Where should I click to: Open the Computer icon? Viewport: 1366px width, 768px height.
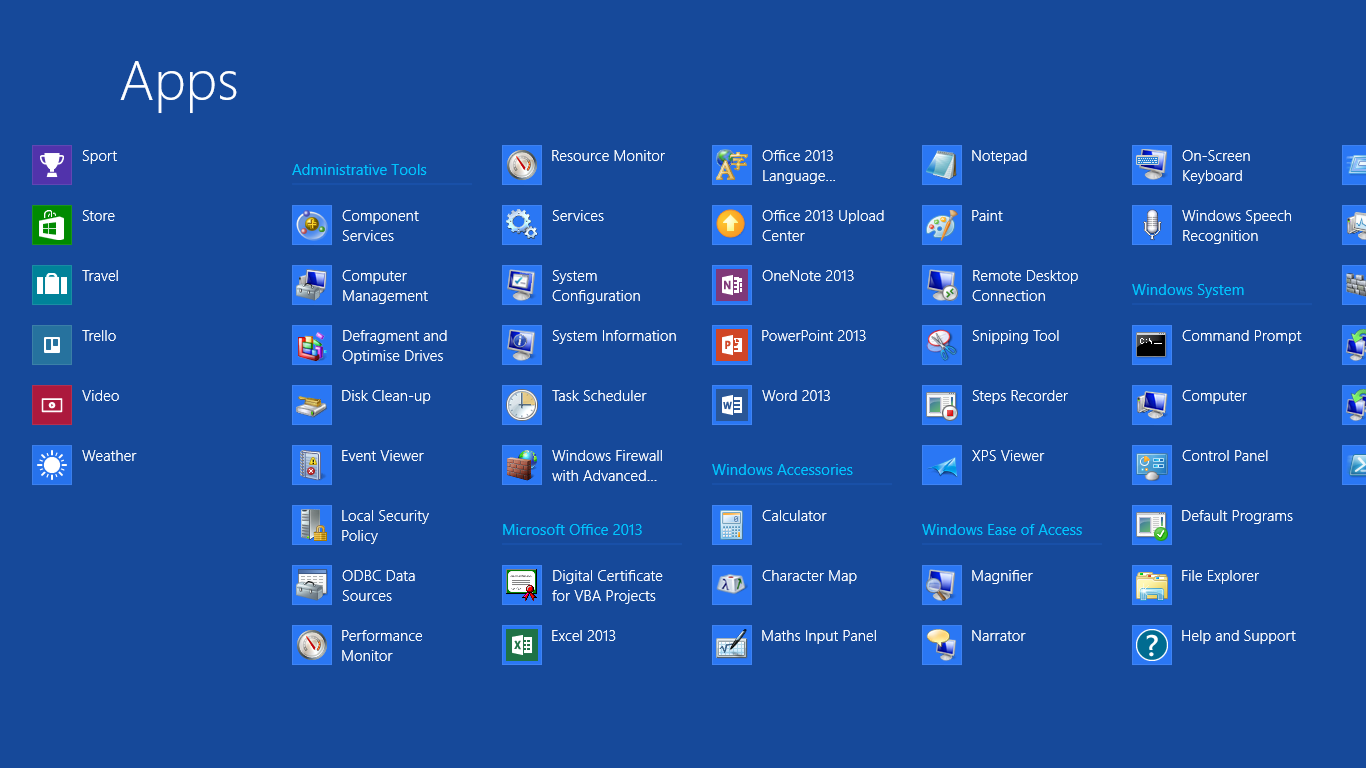1152,405
